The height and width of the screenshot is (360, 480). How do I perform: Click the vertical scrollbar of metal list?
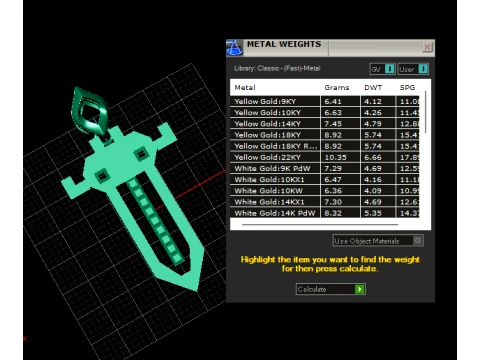(x=425, y=112)
